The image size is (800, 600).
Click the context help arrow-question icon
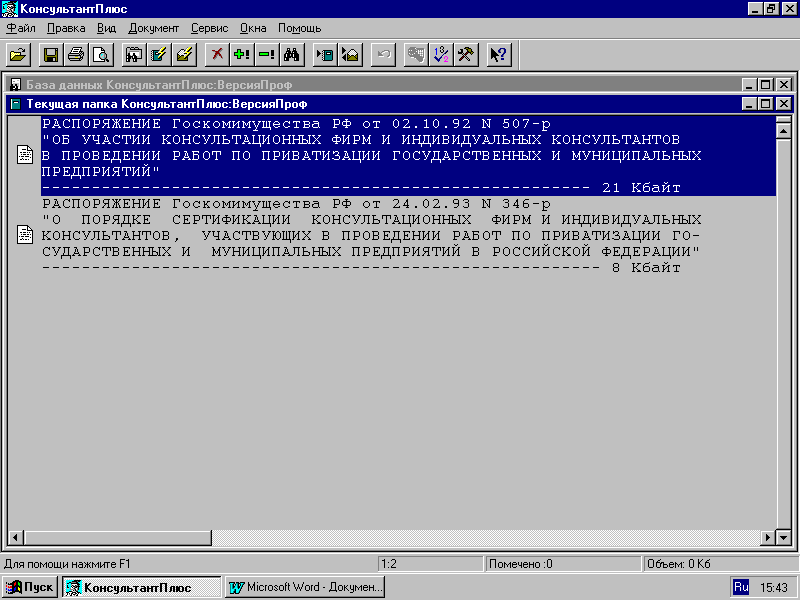[x=499, y=55]
